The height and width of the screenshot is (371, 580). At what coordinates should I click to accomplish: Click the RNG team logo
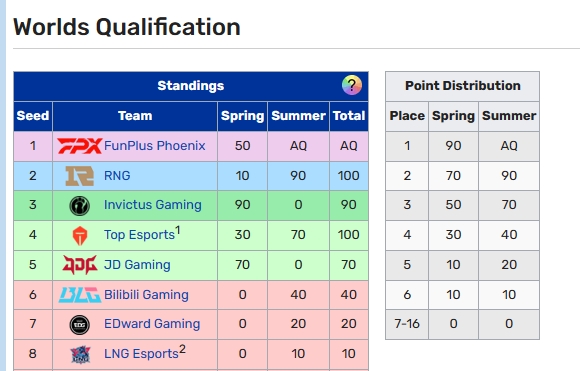point(80,176)
